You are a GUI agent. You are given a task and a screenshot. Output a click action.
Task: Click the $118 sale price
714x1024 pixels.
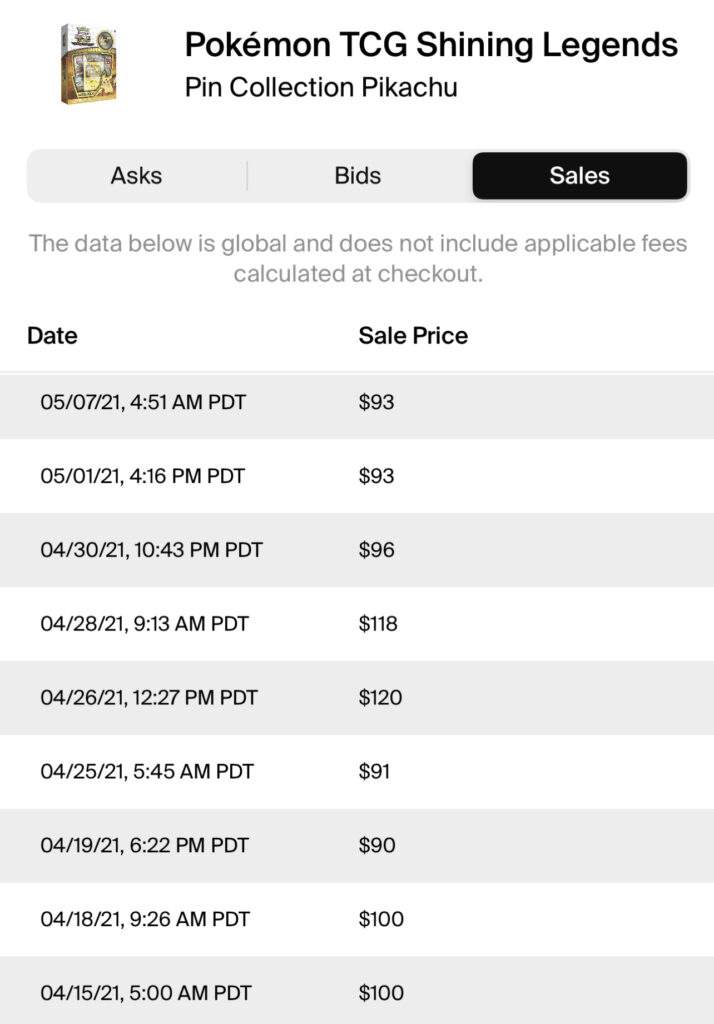pos(378,624)
